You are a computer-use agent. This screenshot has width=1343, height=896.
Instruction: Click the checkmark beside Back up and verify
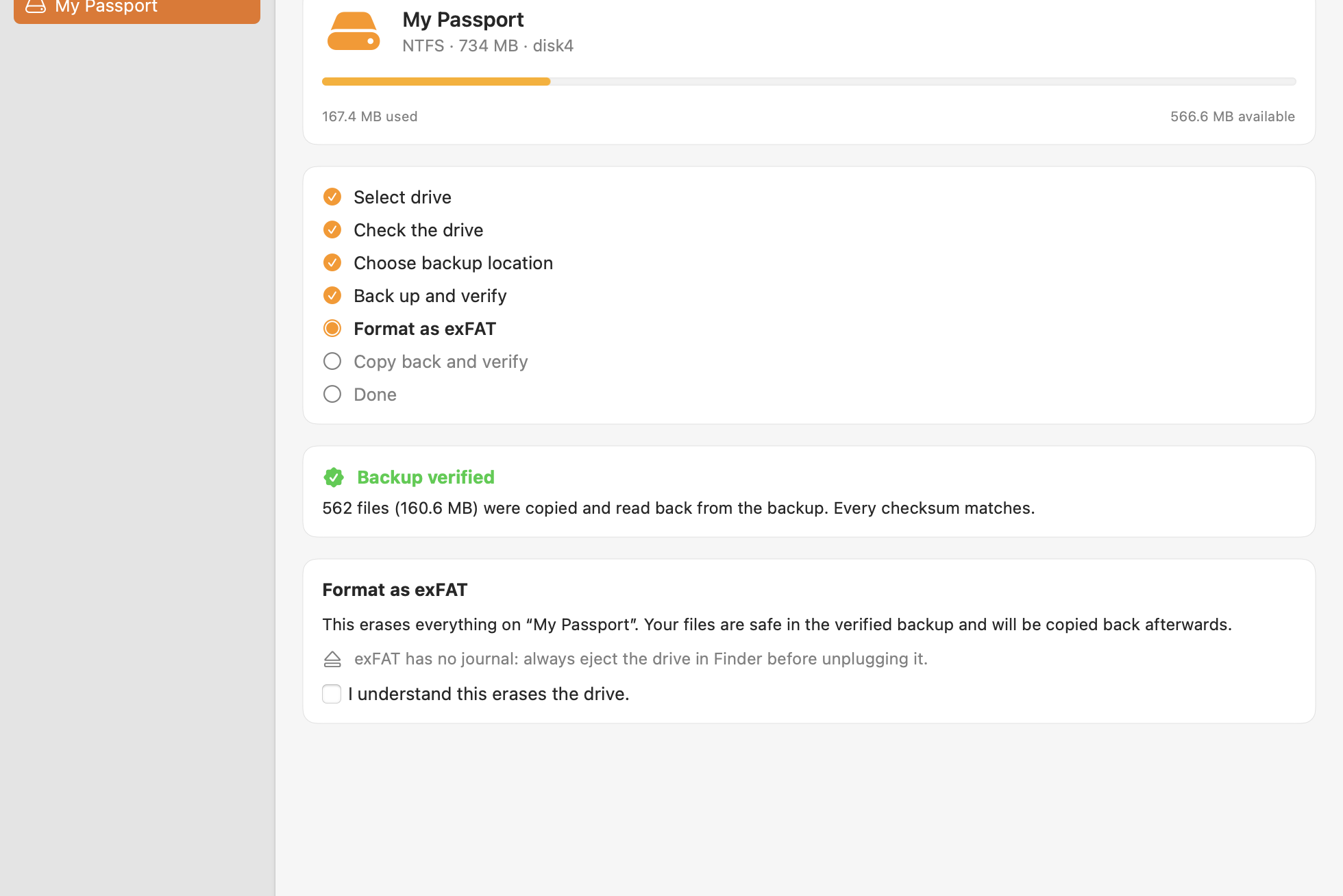tap(332, 295)
